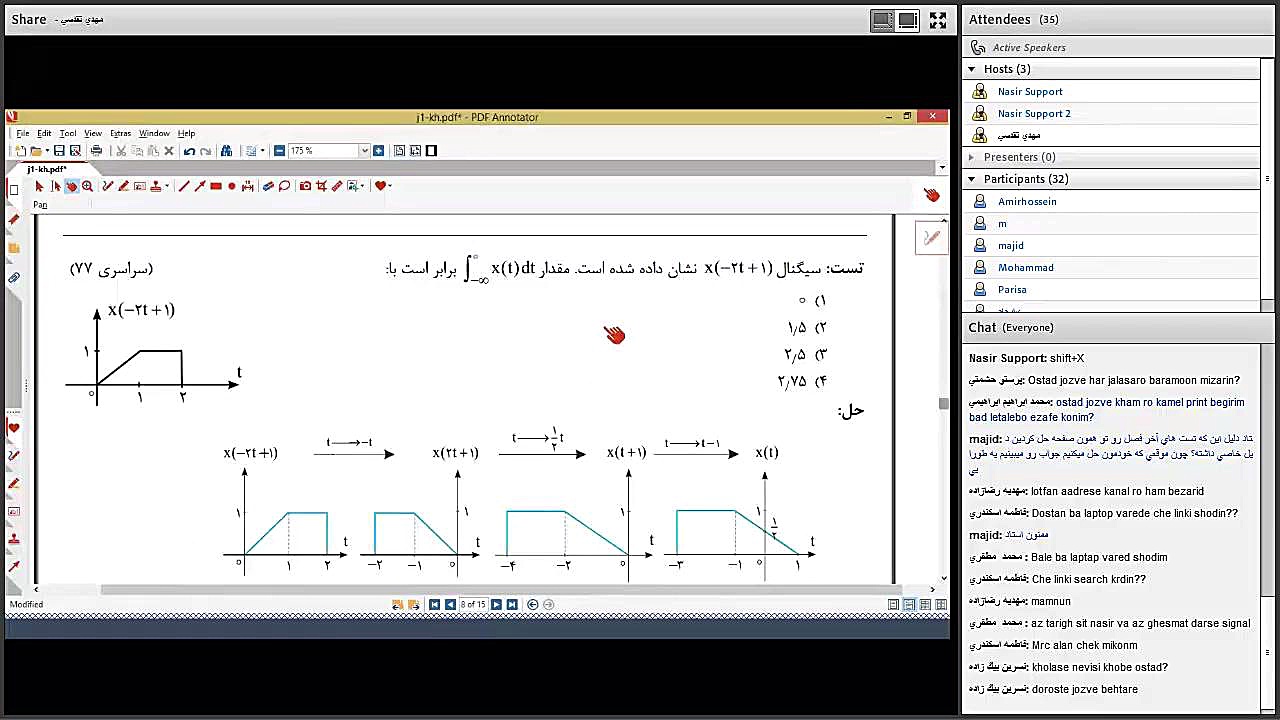Select the Marker highlighter tool
This screenshot has height=720, width=1280.
pos(124,186)
